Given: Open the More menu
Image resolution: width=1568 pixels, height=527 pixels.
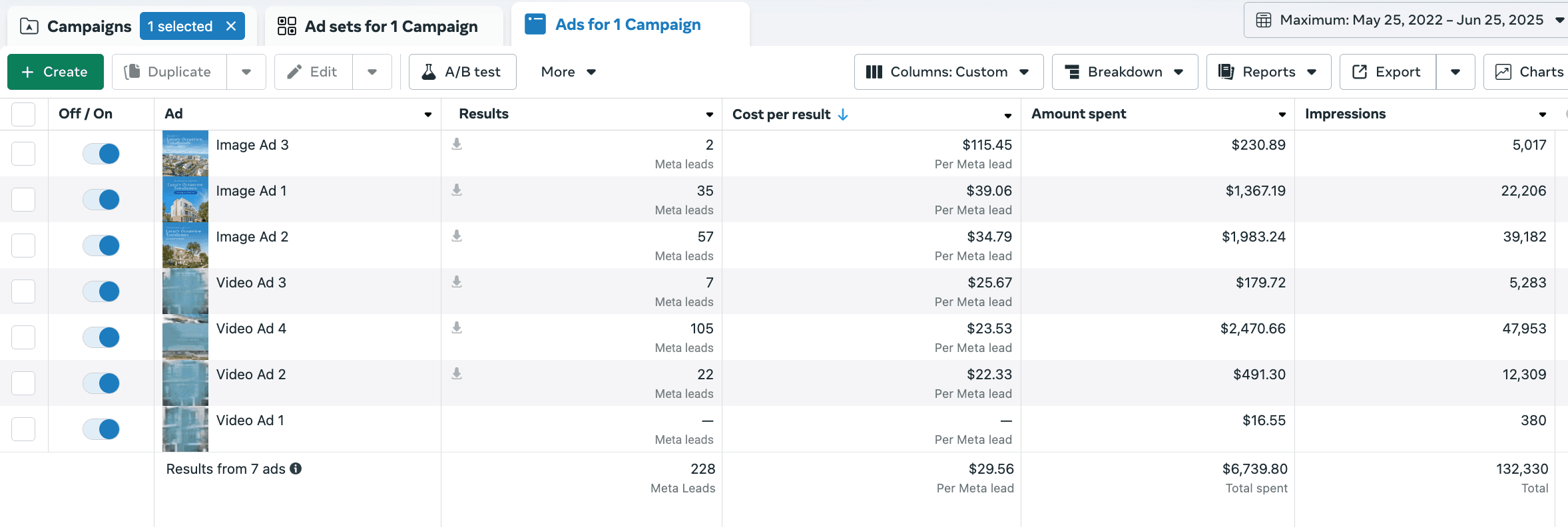Looking at the screenshot, I should 569,72.
